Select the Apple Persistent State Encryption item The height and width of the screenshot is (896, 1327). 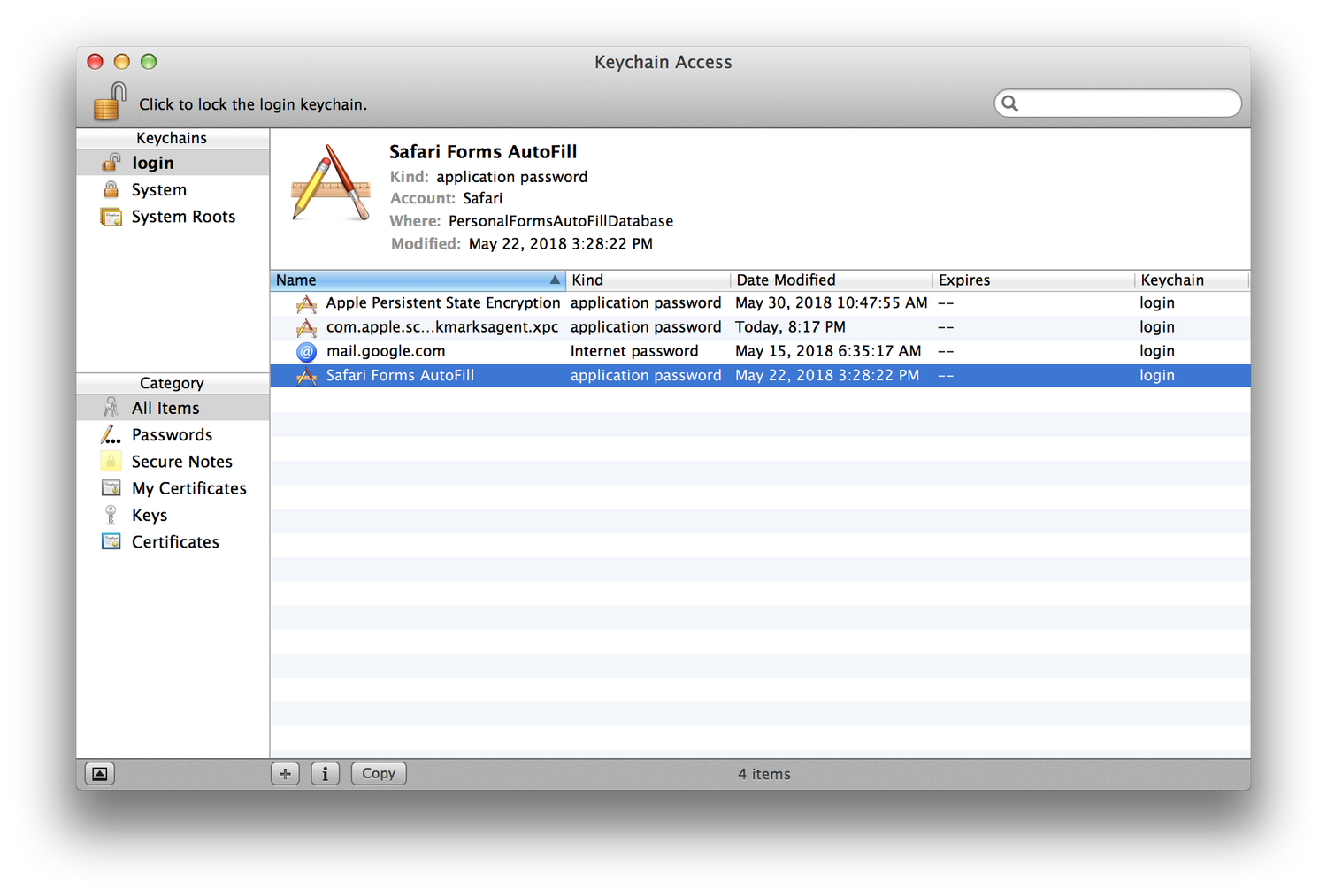(x=760, y=303)
